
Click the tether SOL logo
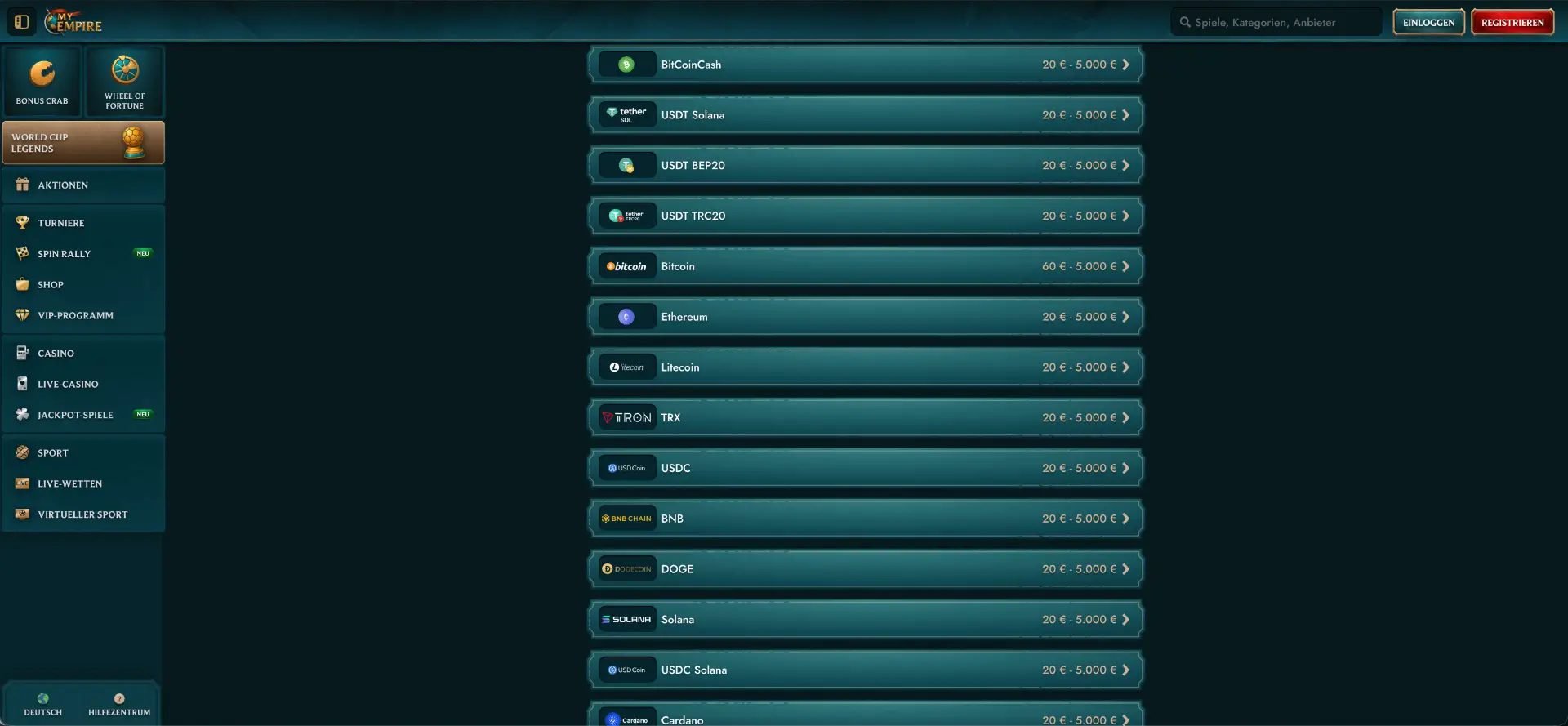[626, 115]
